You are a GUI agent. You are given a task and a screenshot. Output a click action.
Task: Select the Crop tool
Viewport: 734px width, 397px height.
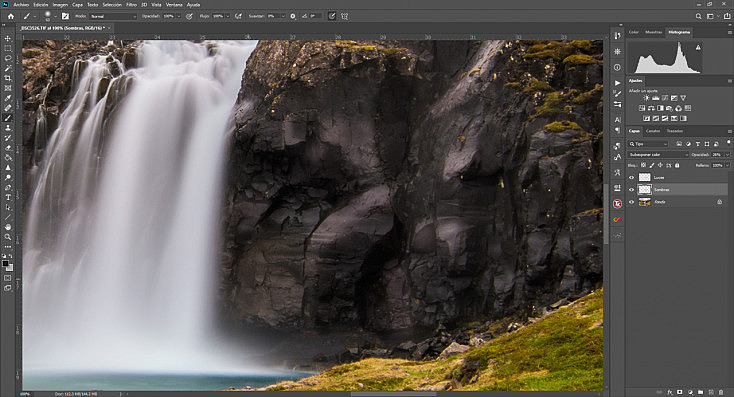click(8, 78)
